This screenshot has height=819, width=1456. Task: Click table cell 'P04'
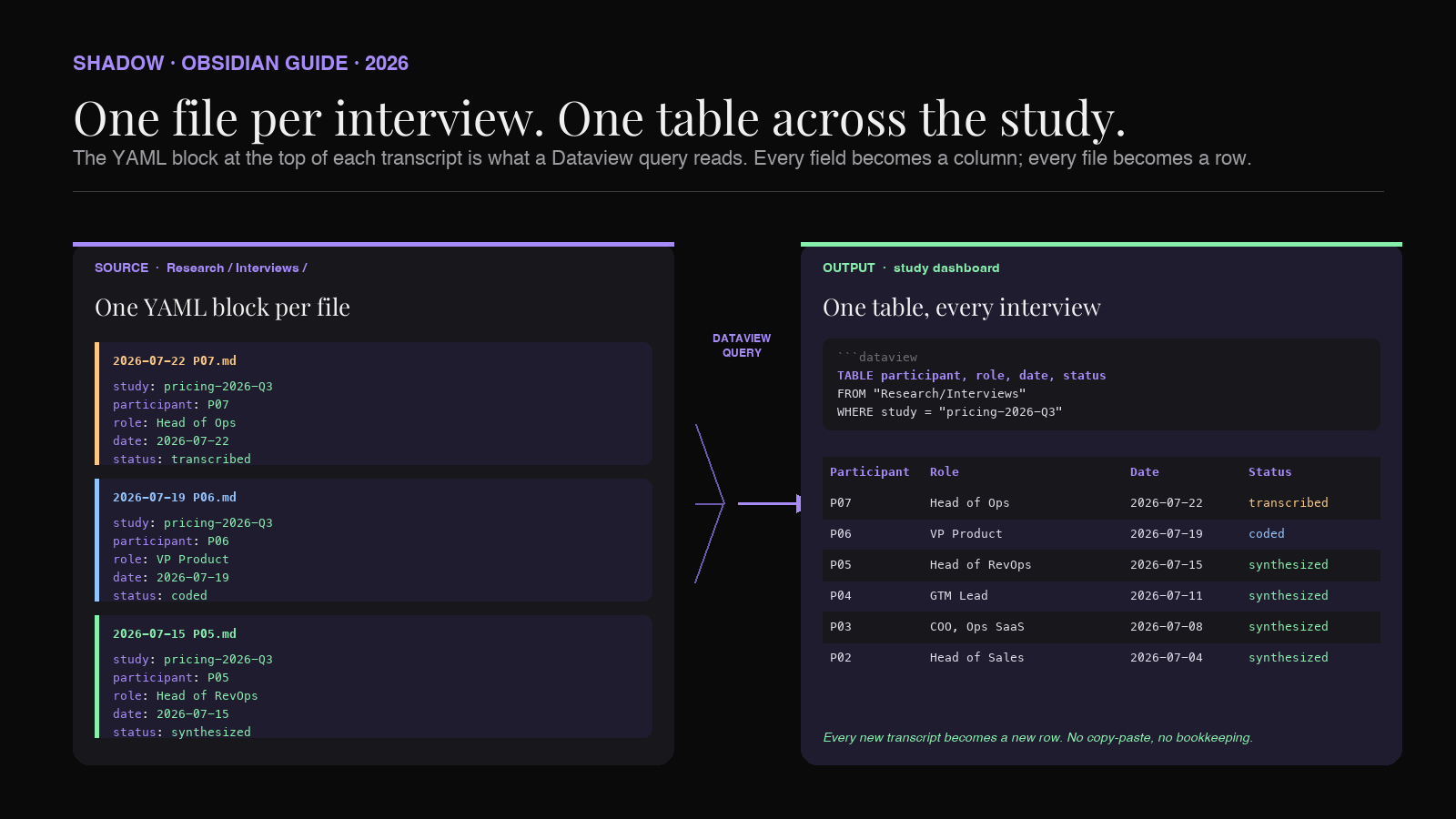pos(841,596)
